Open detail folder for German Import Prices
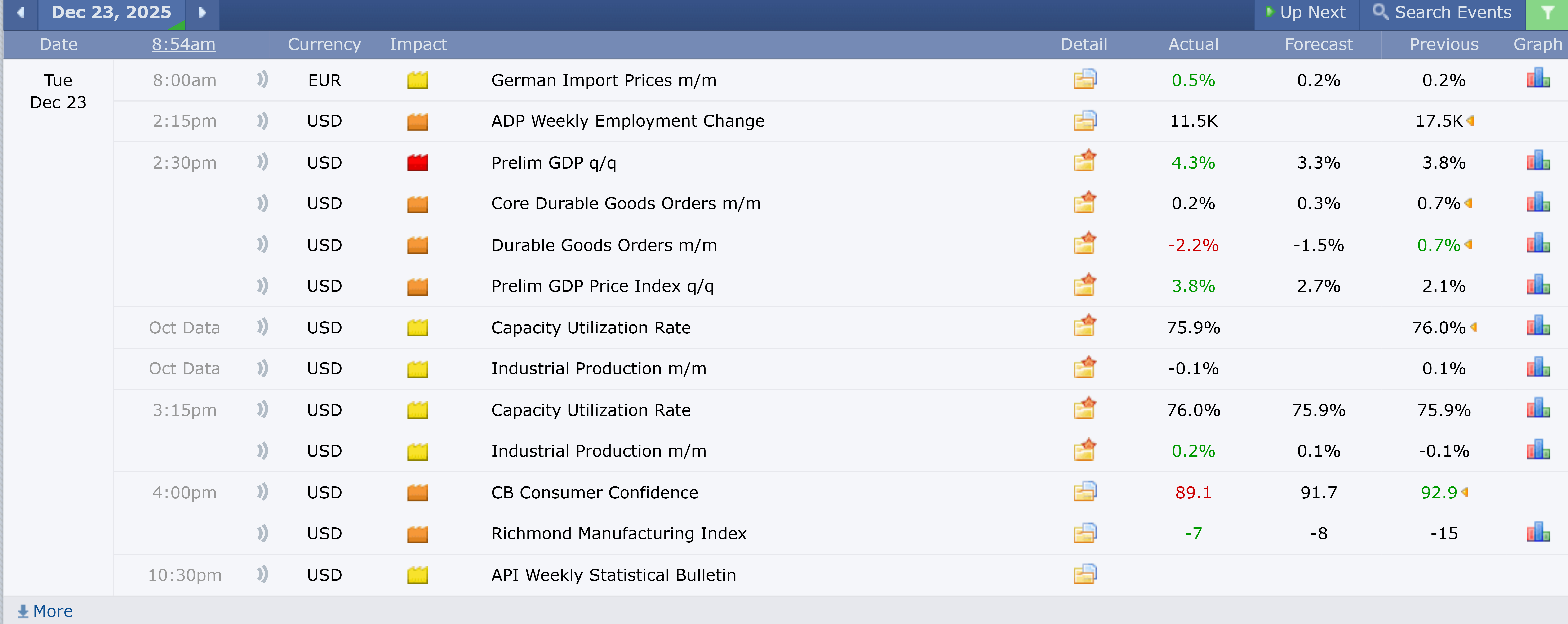Image resolution: width=1568 pixels, height=624 pixels. pyautogui.click(x=1084, y=80)
